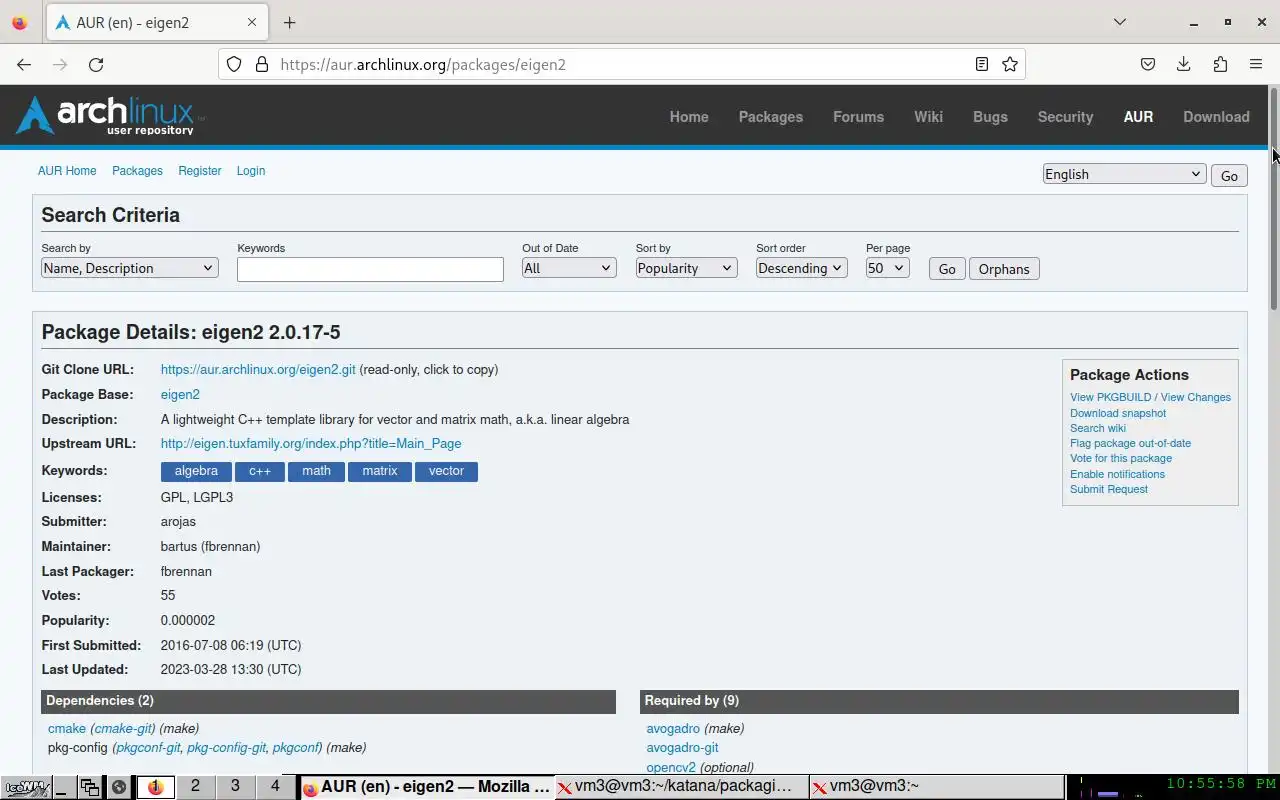1280x800 pixels.
Task: Open the Sort order Descending dropdown
Action: coord(801,268)
